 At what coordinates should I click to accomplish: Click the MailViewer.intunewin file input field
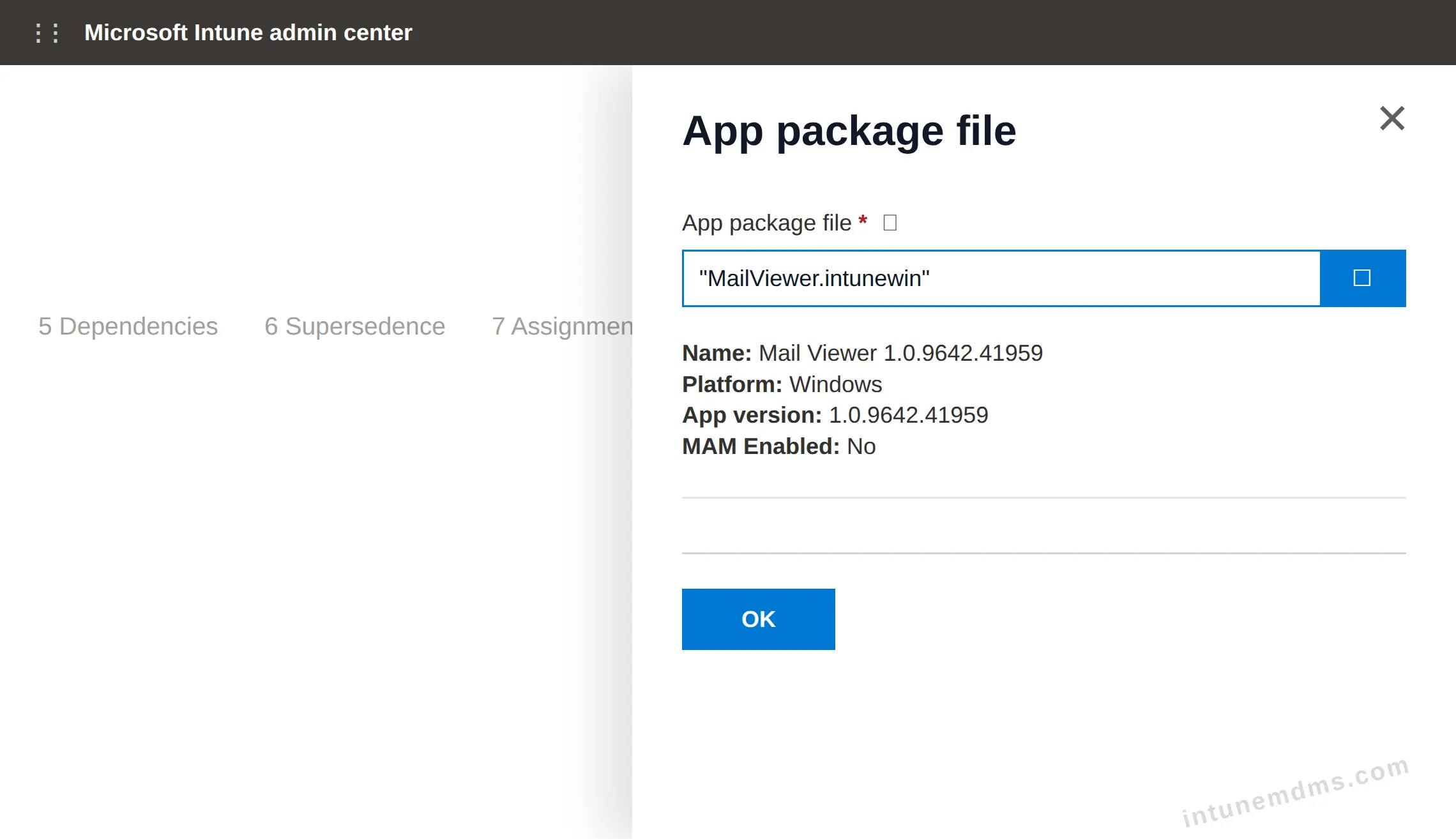coord(1001,278)
